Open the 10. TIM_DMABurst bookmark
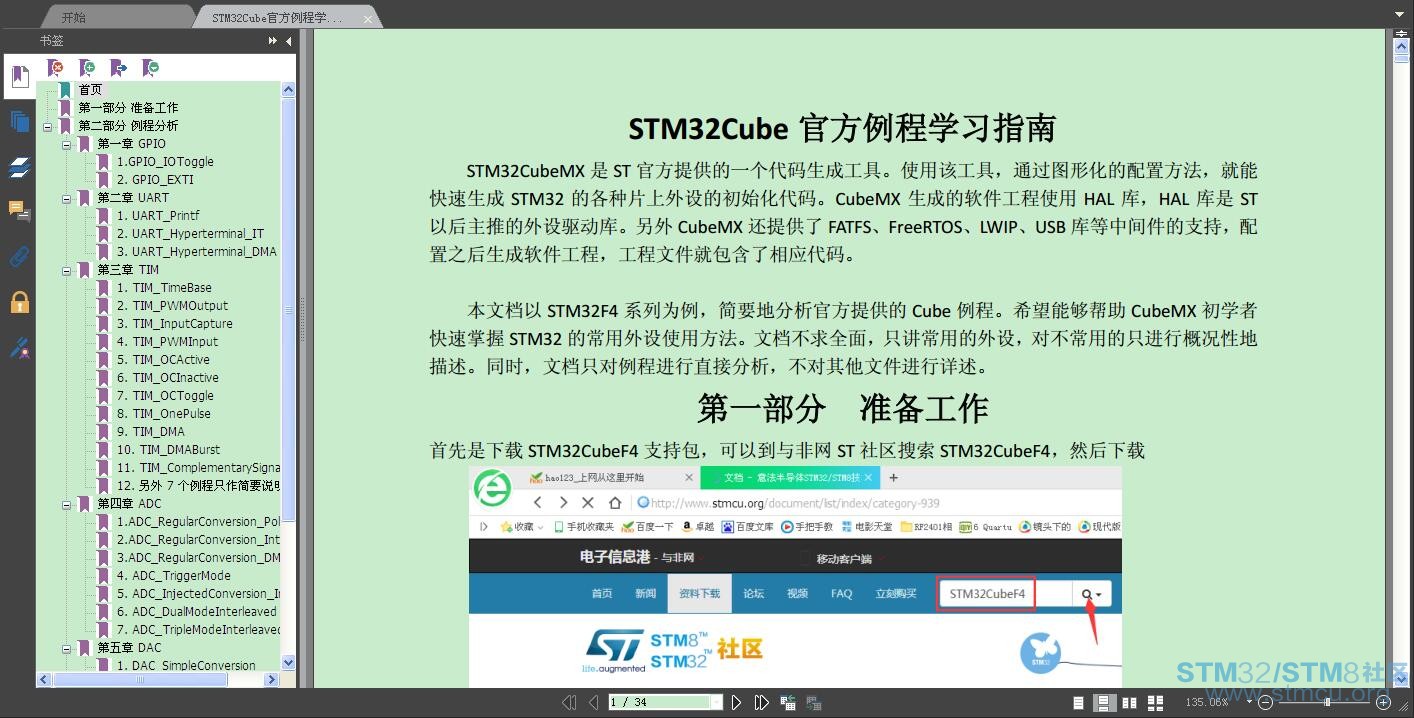The width and height of the screenshot is (1414, 718). pyautogui.click(x=167, y=450)
